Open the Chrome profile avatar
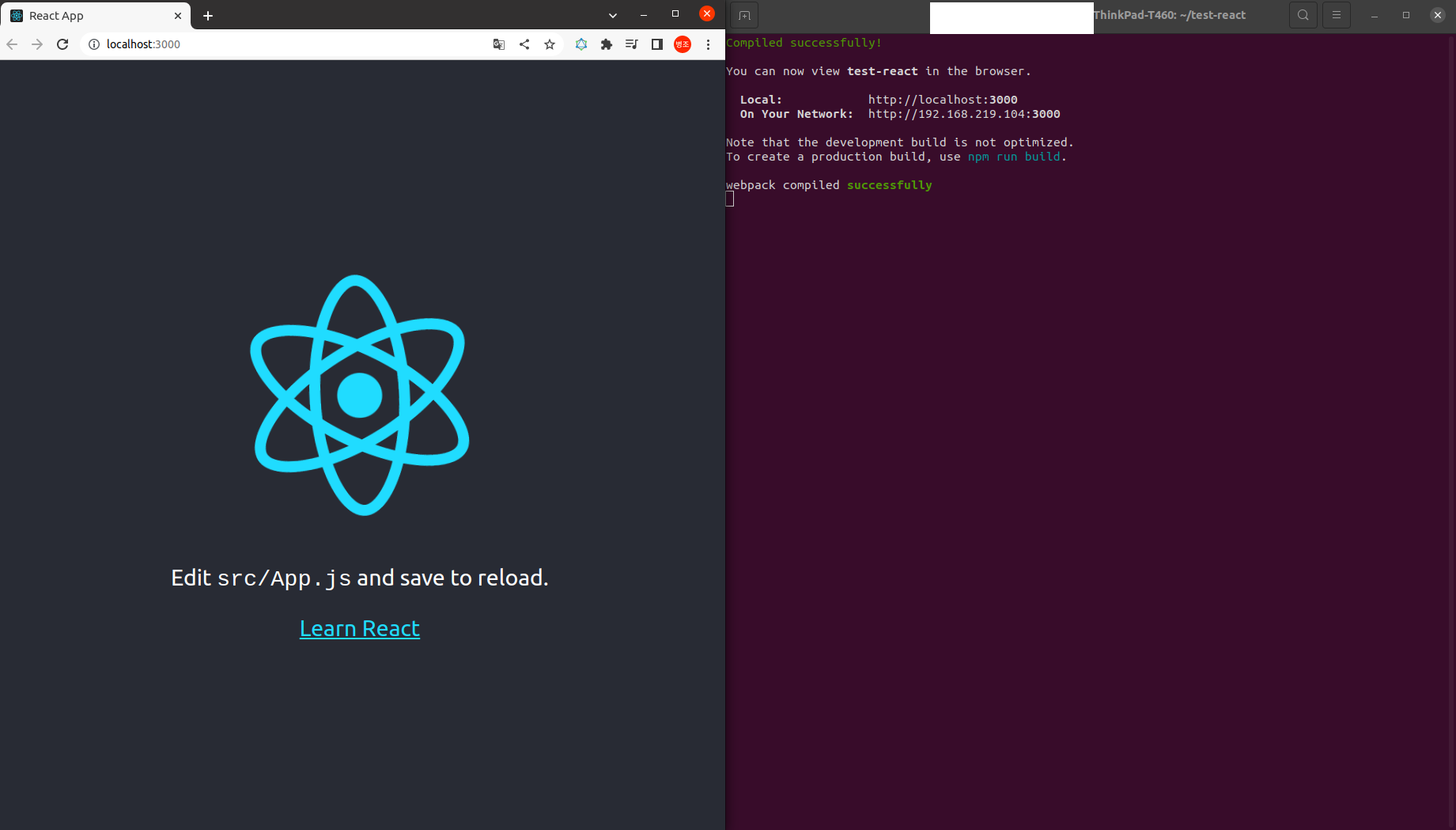1456x830 pixels. [x=683, y=44]
